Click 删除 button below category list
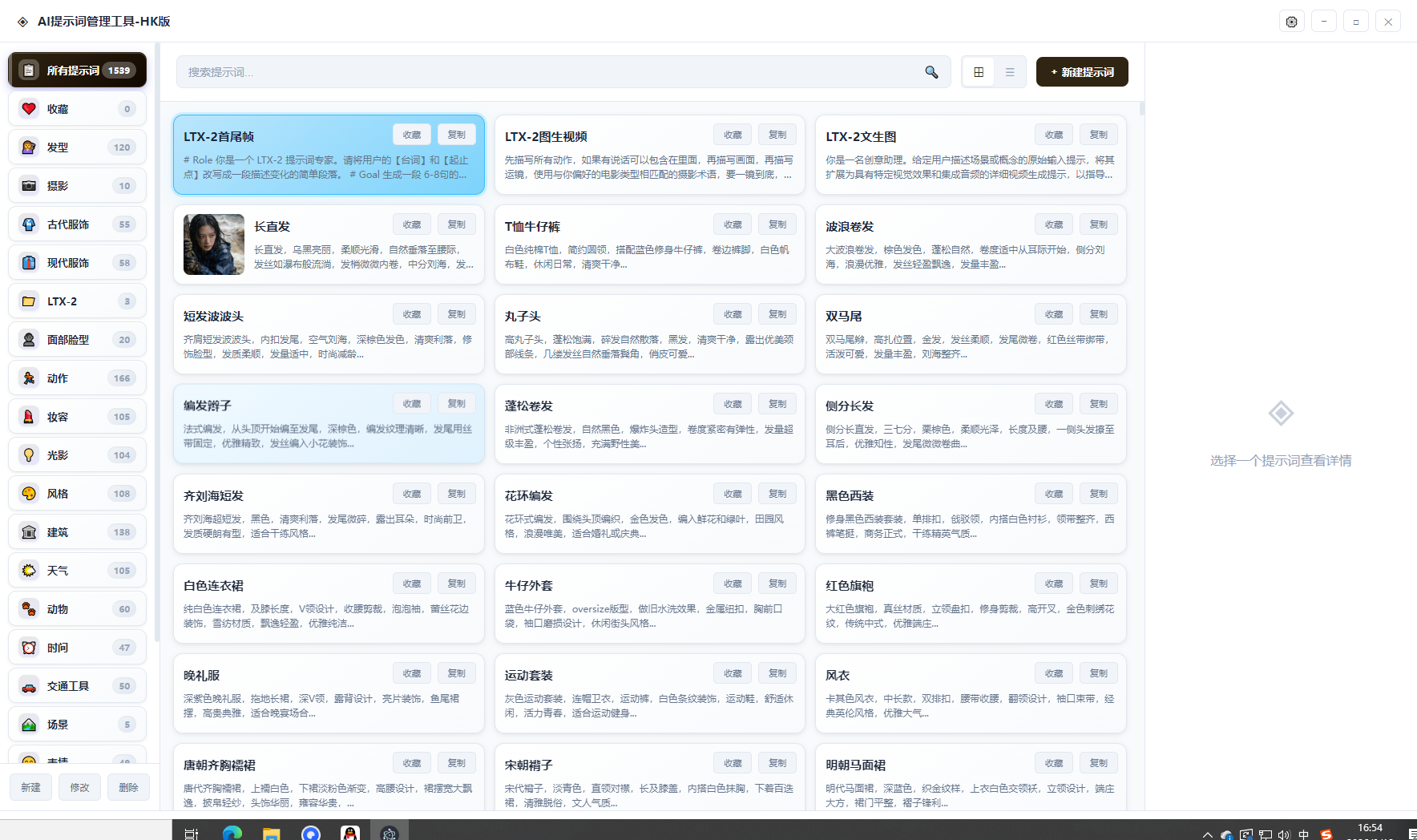 click(x=128, y=787)
